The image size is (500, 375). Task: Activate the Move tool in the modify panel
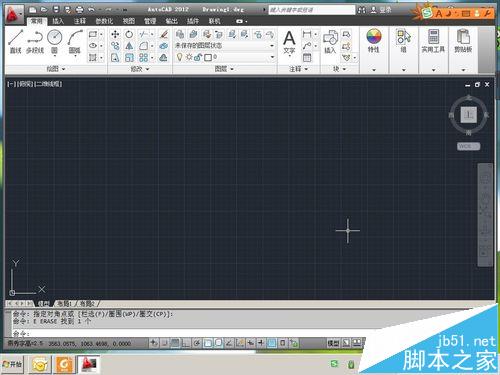pos(115,34)
